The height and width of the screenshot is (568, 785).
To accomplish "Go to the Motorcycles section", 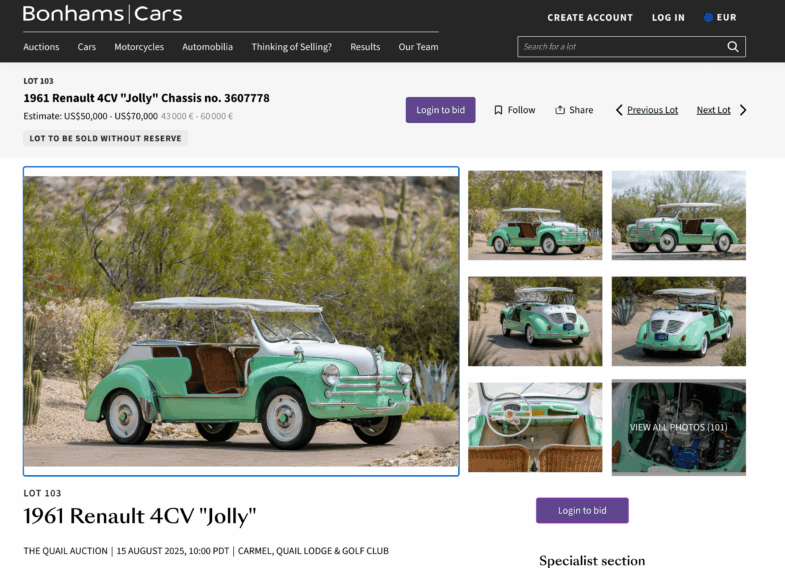I will pyautogui.click(x=139, y=47).
